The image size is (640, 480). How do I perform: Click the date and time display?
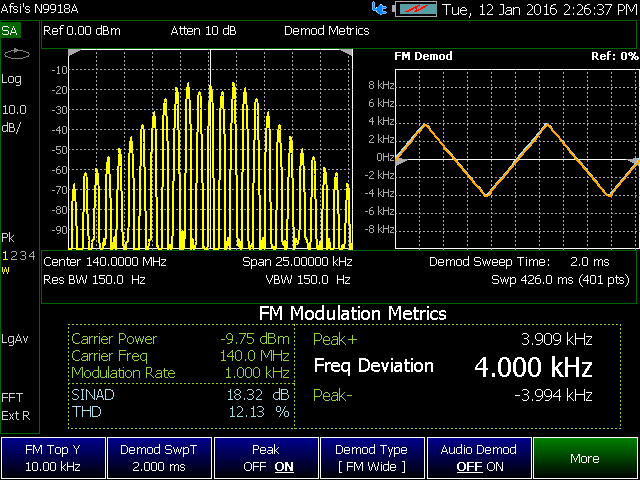click(540, 9)
